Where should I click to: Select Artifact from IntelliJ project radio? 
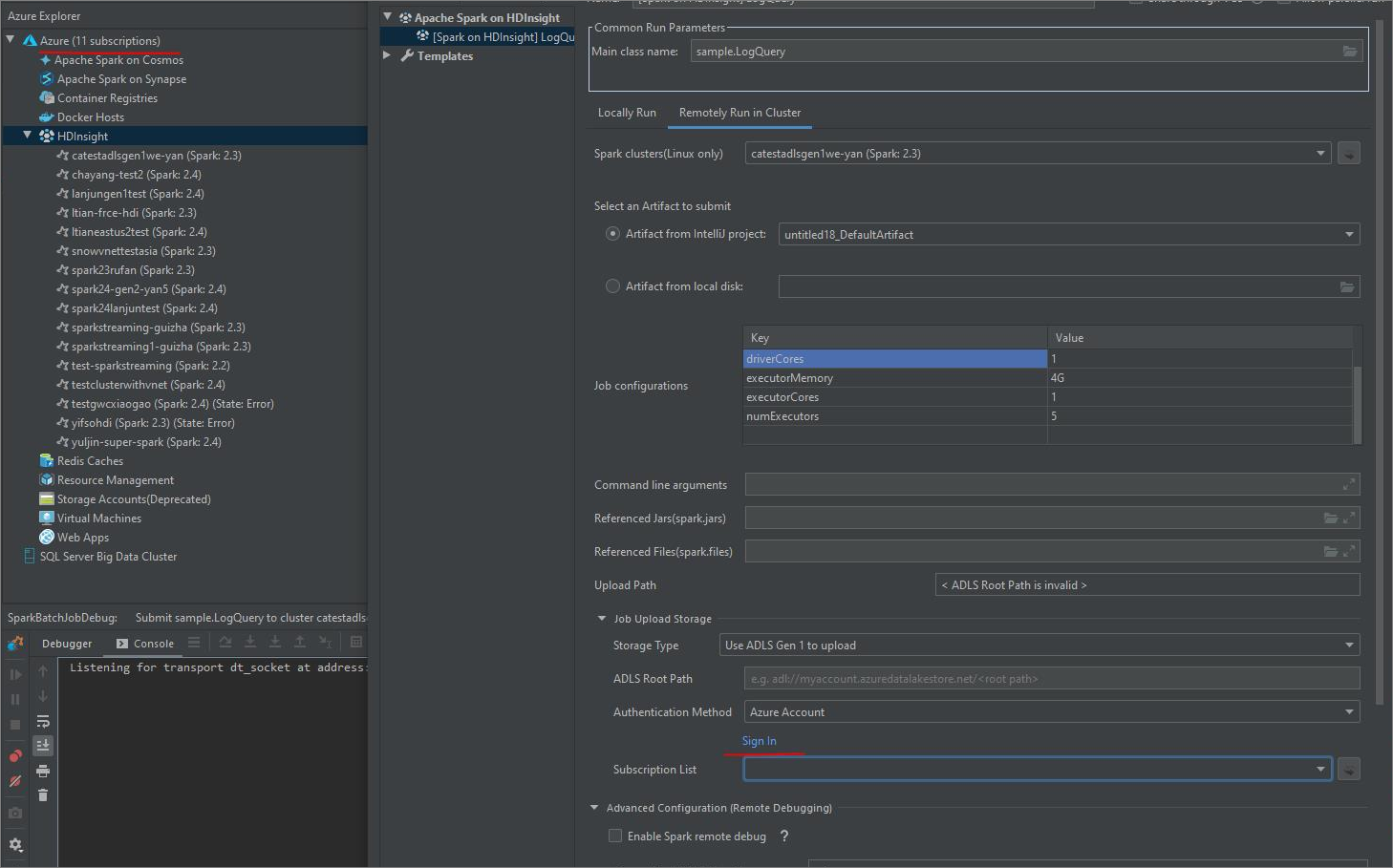pyautogui.click(x=611, y=233)
